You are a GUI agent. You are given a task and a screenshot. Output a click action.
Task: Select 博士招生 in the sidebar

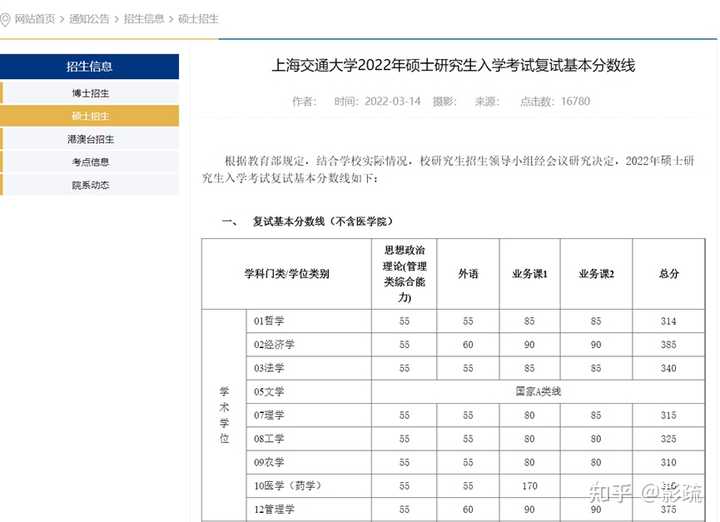point(90,93)
